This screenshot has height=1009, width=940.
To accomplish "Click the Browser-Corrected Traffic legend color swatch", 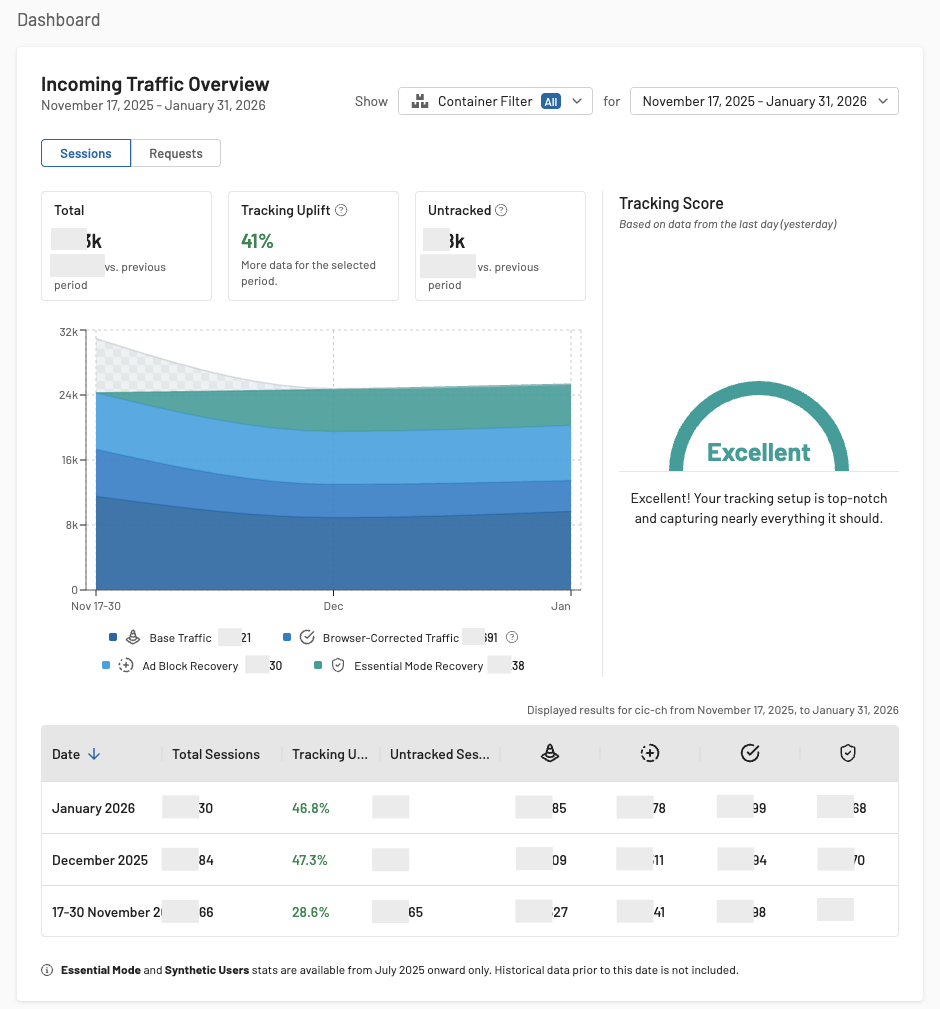I will [288, 638].
